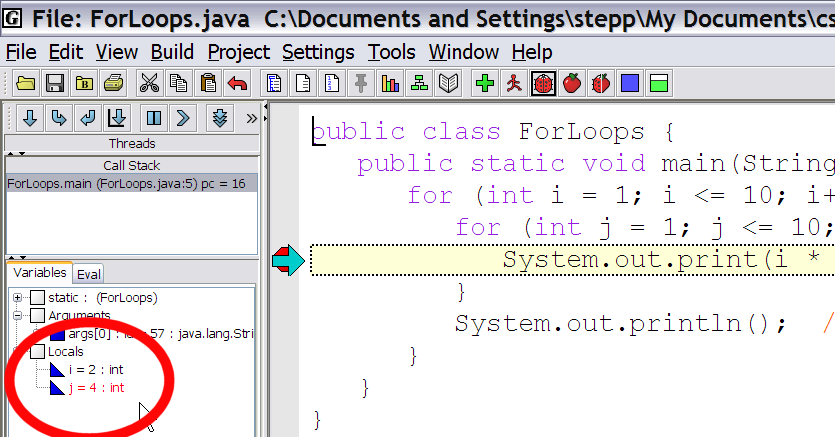Click the ladybug Debug icon
The width and height of the screenshot is (835, 437).
coord(543,84)
